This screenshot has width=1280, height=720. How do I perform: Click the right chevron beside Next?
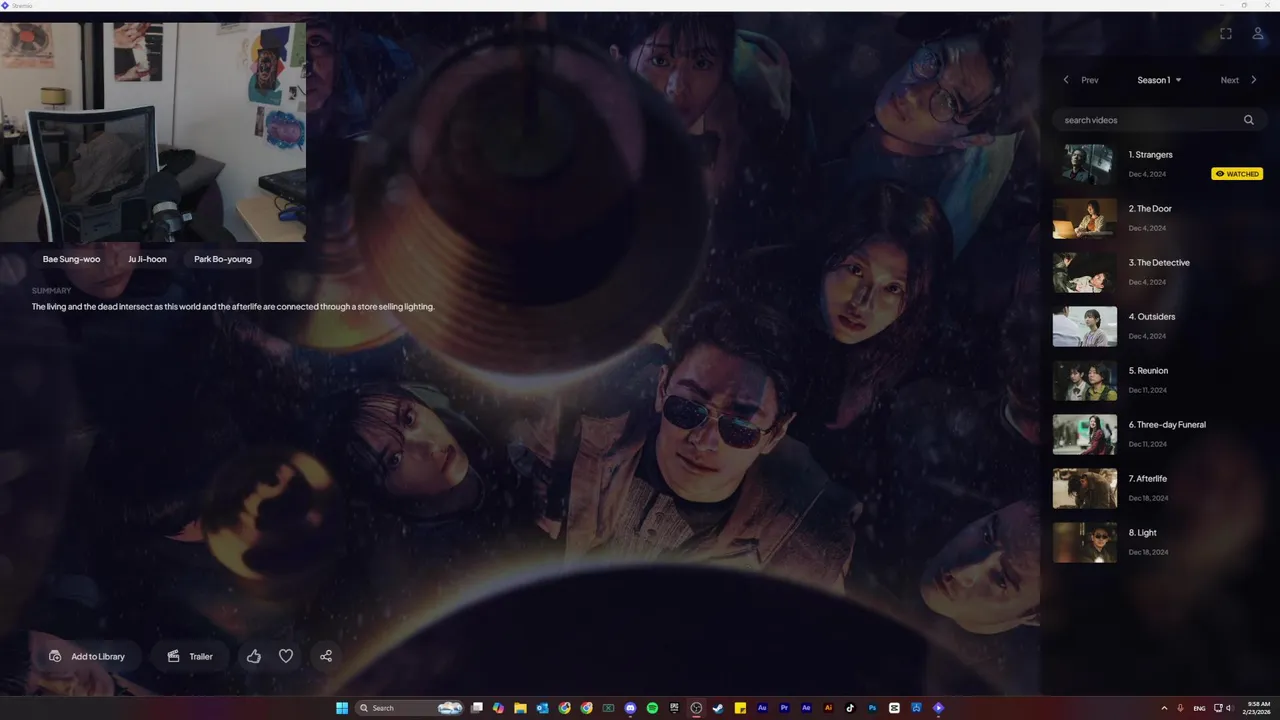tap(1254, 80)
